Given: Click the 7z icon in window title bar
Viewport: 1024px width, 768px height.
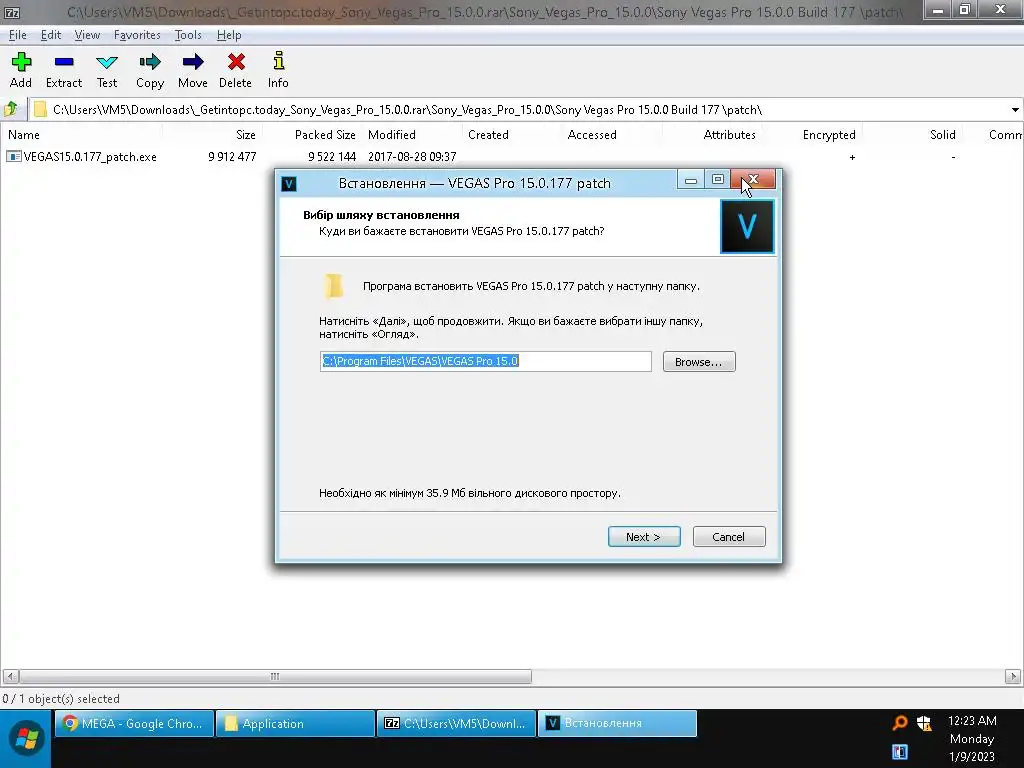Looking at the screenshot, I should click(11, 11).
